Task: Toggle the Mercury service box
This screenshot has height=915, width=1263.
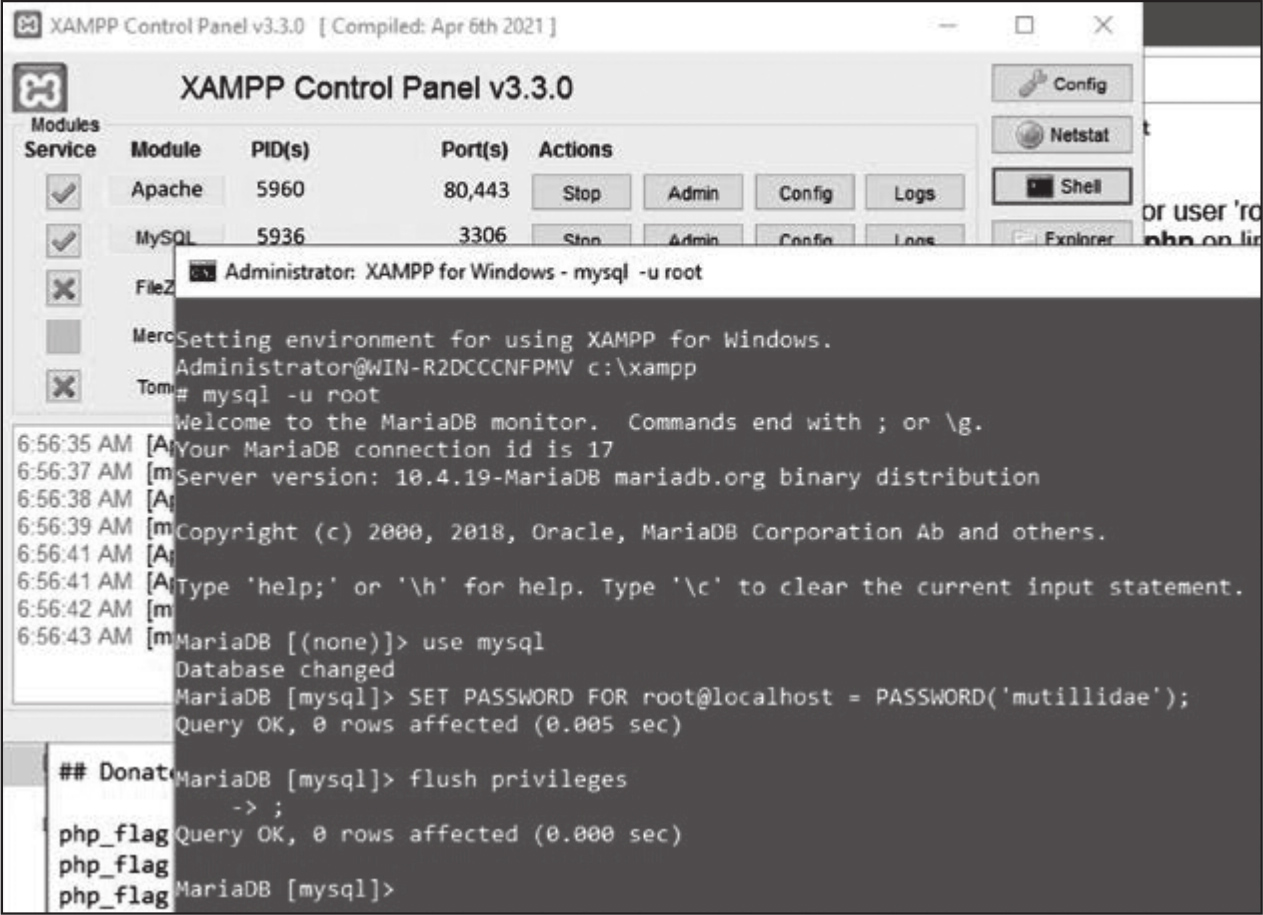Action: (63, 337)
